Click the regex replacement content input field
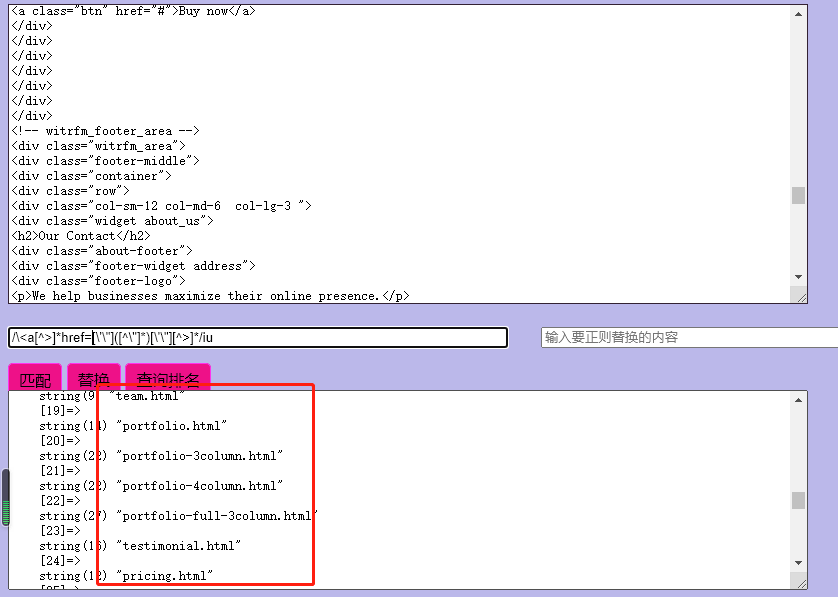 [x=689, y=338]
